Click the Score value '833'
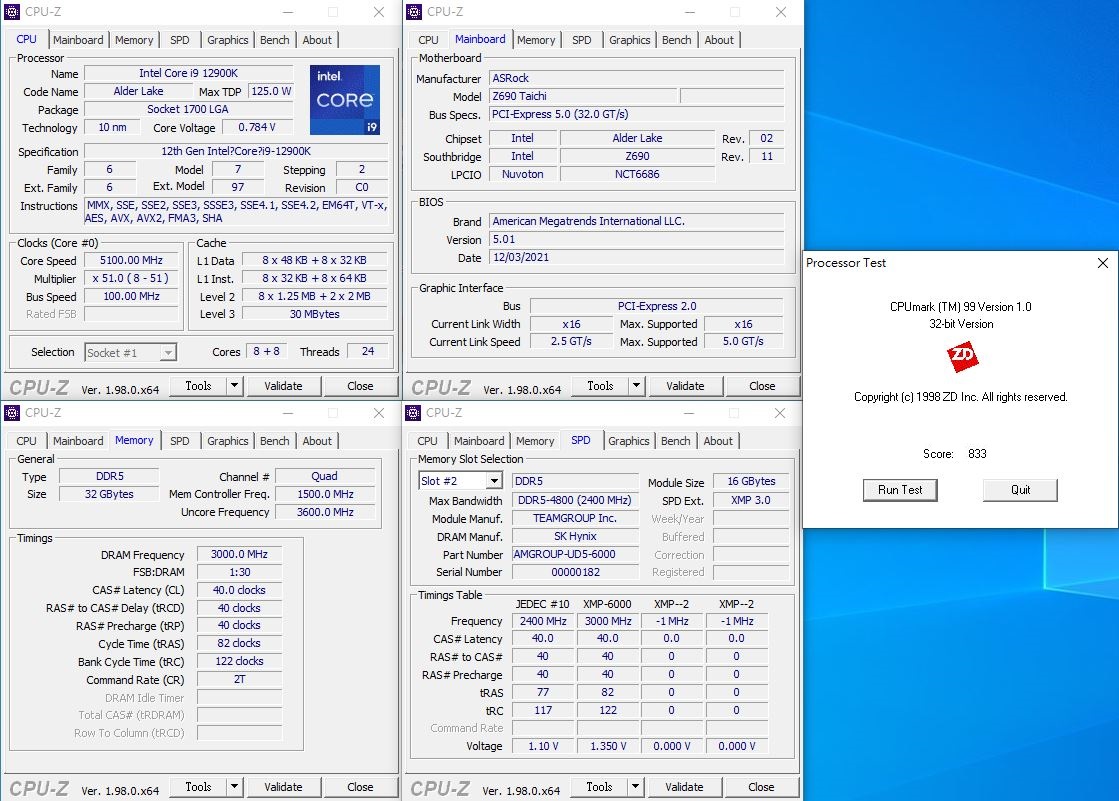Viewport: 1119px width, 801px height. click(x=977, y=454)
